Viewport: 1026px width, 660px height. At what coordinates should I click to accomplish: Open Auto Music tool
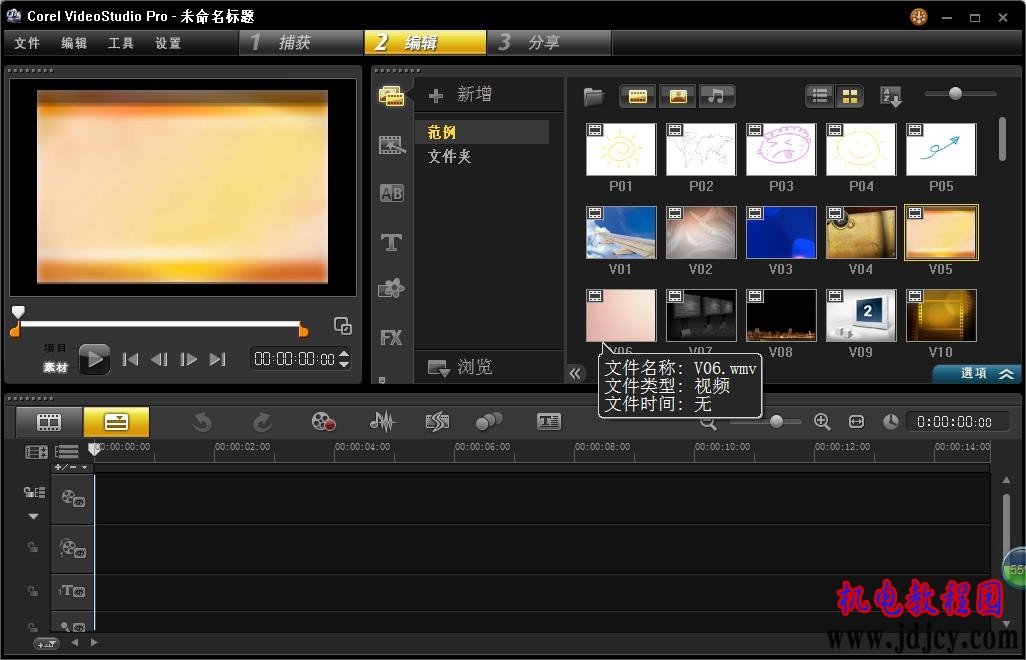click(437, 422)
